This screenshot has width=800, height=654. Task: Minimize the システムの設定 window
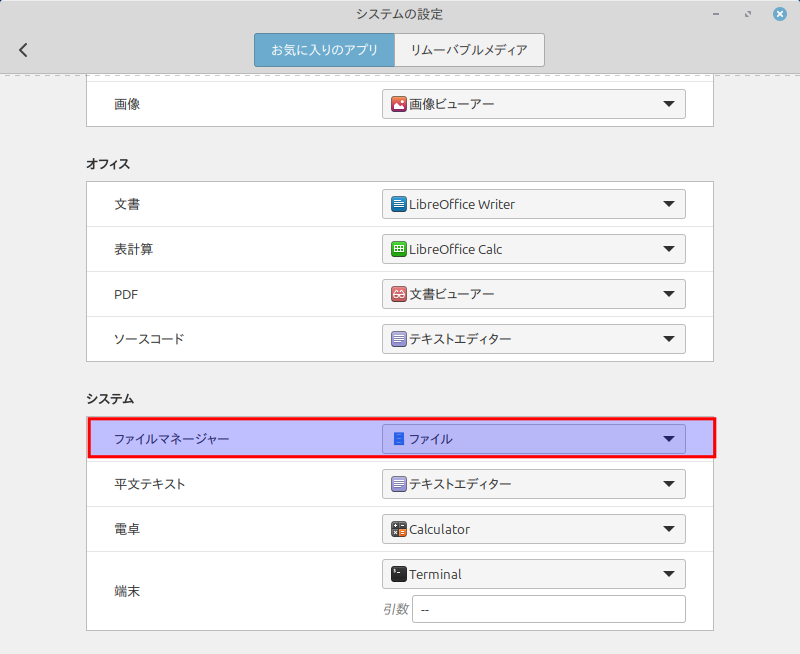tap(717, 14)
